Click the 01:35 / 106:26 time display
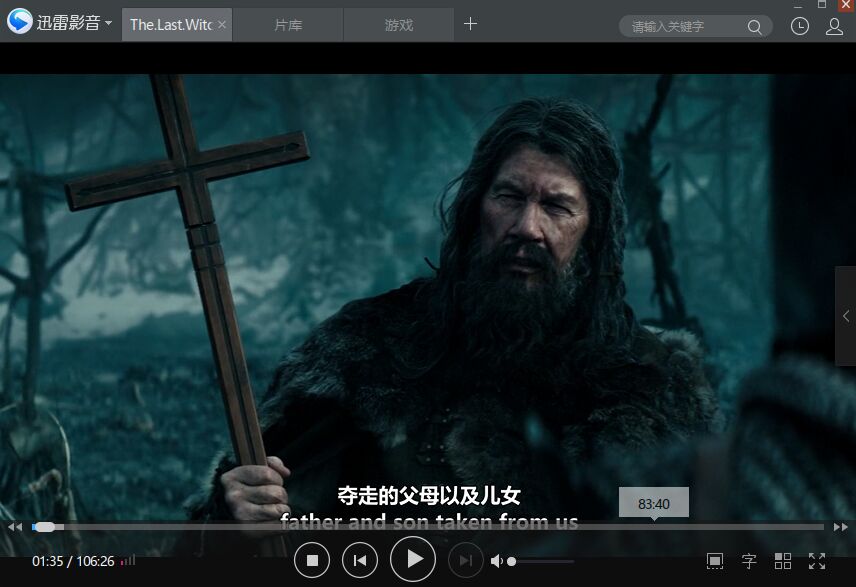 click(73, 561)
